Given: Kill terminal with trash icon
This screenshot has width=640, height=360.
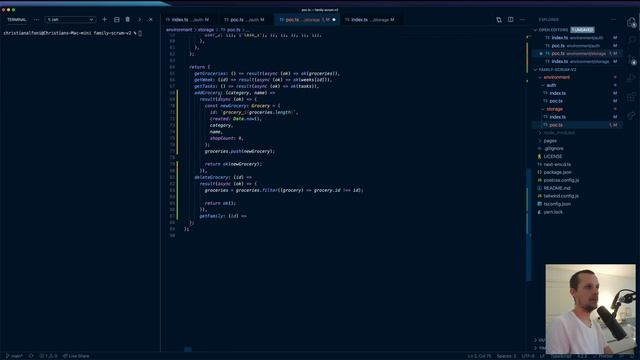Looking at the screenshot, I should (128, 19).
